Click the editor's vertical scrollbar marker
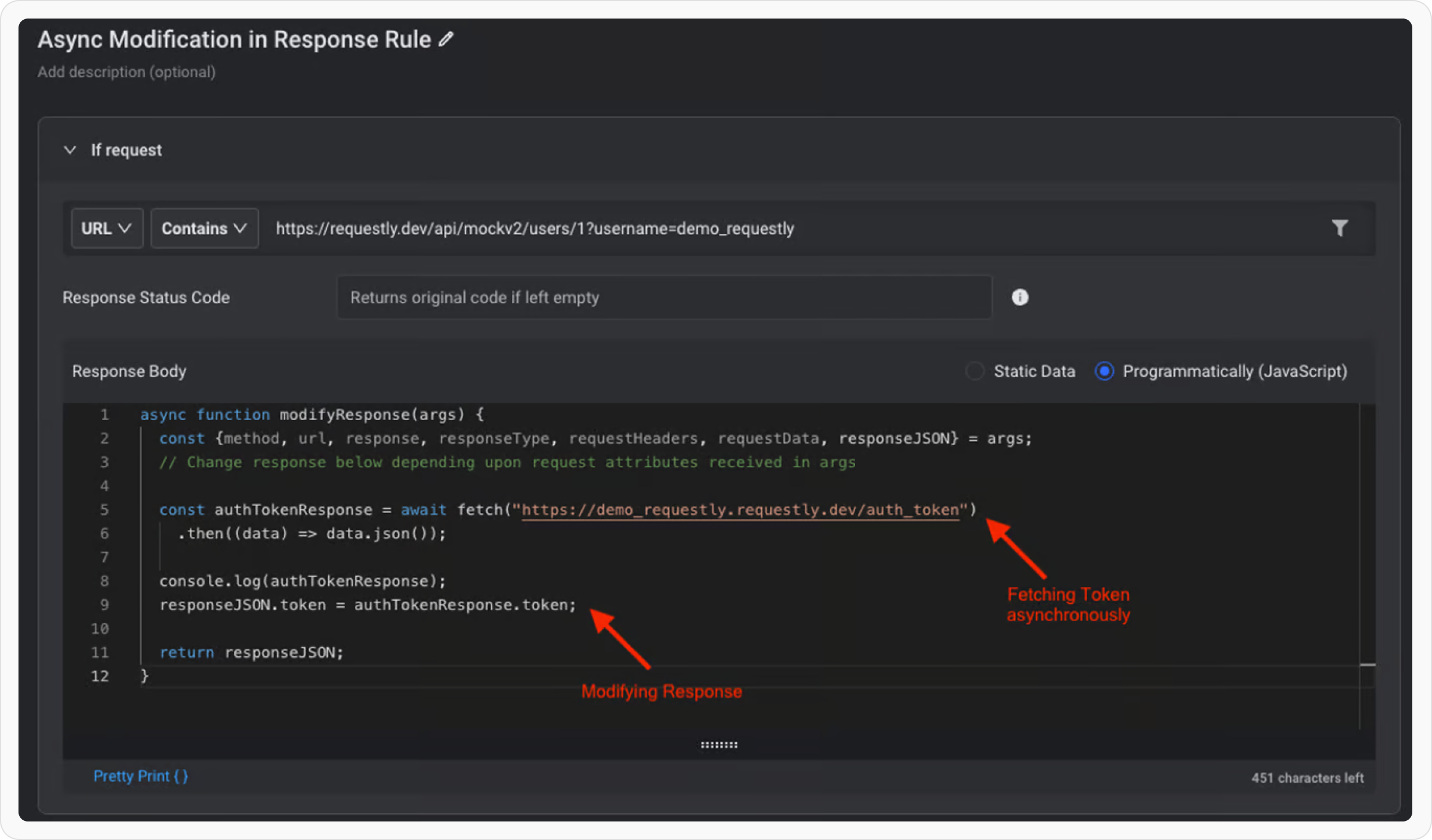Image resolution: width=1432 pixels, height=840 pixels. point(1368,665)
